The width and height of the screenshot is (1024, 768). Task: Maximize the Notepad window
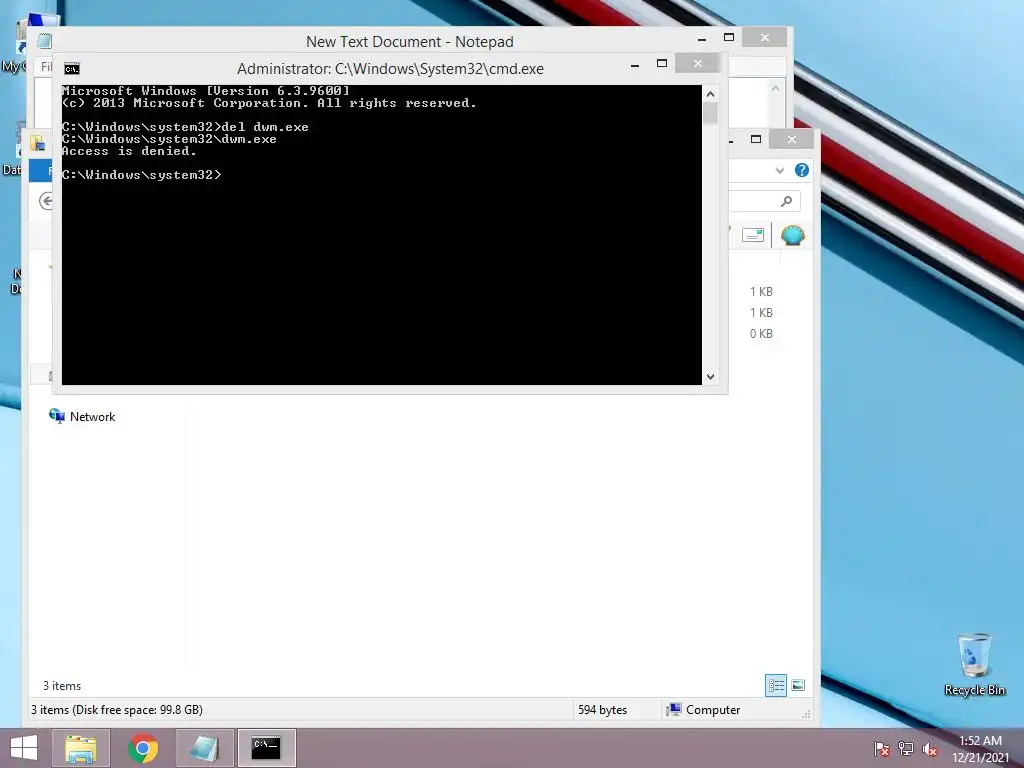coord(729,38)
